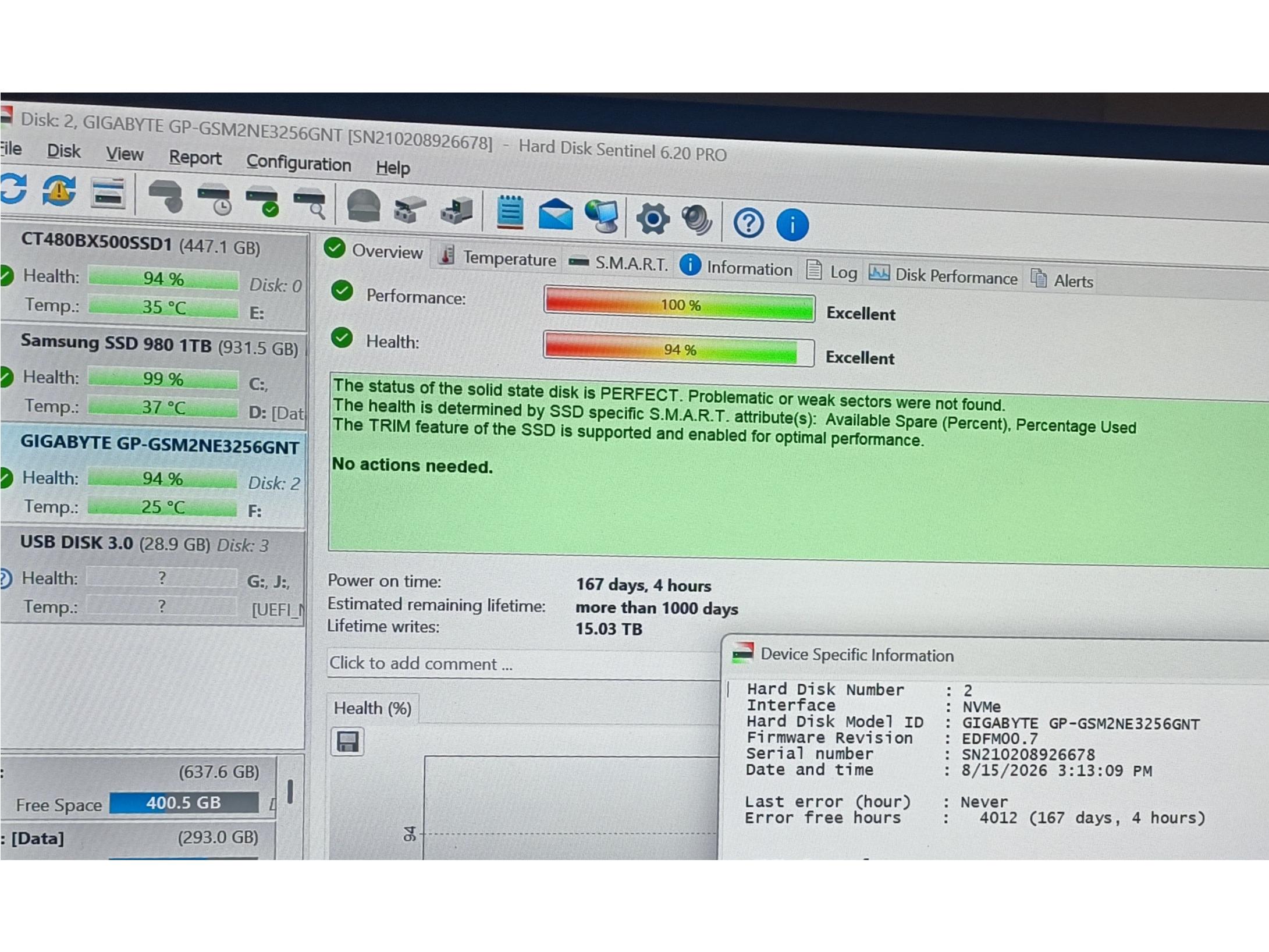Open the blue notepad report icon
The image size is (1269, 952).
[x=510, y=212]
